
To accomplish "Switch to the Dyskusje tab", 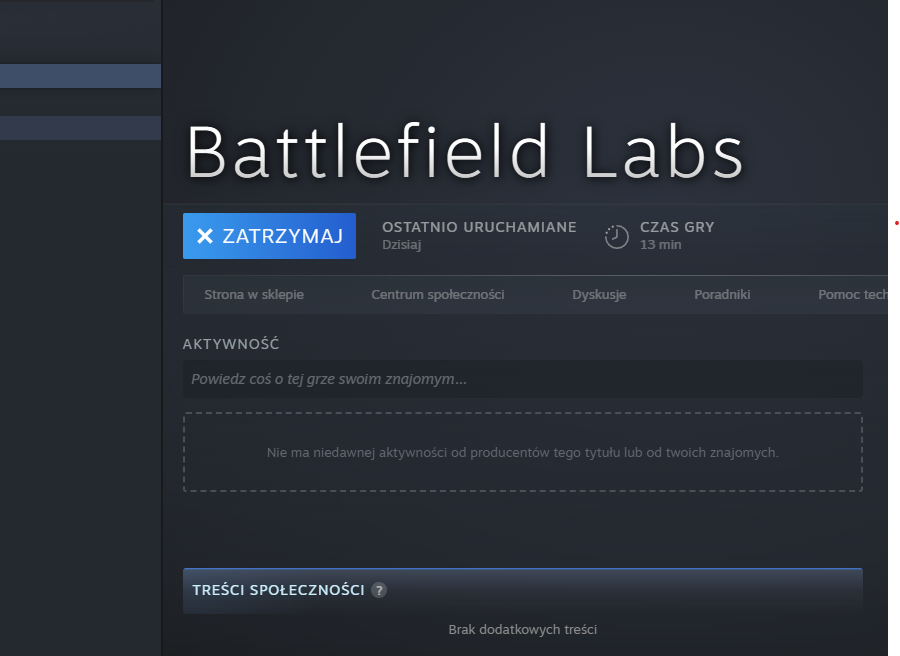I will [x=599, y=295].
